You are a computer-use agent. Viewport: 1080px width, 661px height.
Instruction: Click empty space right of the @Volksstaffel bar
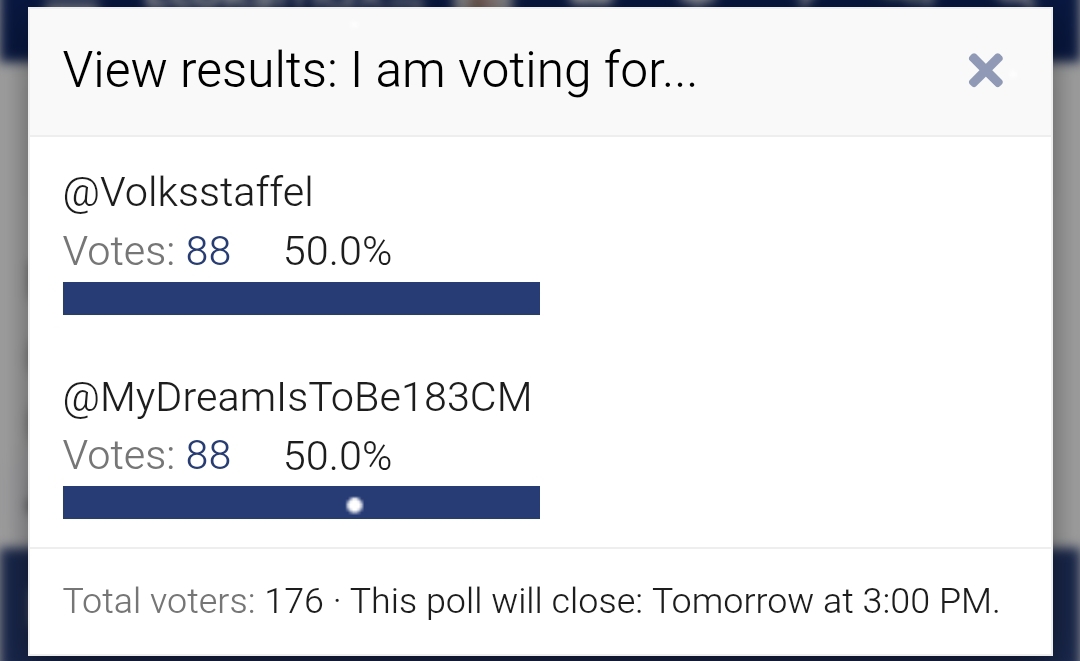790,298
